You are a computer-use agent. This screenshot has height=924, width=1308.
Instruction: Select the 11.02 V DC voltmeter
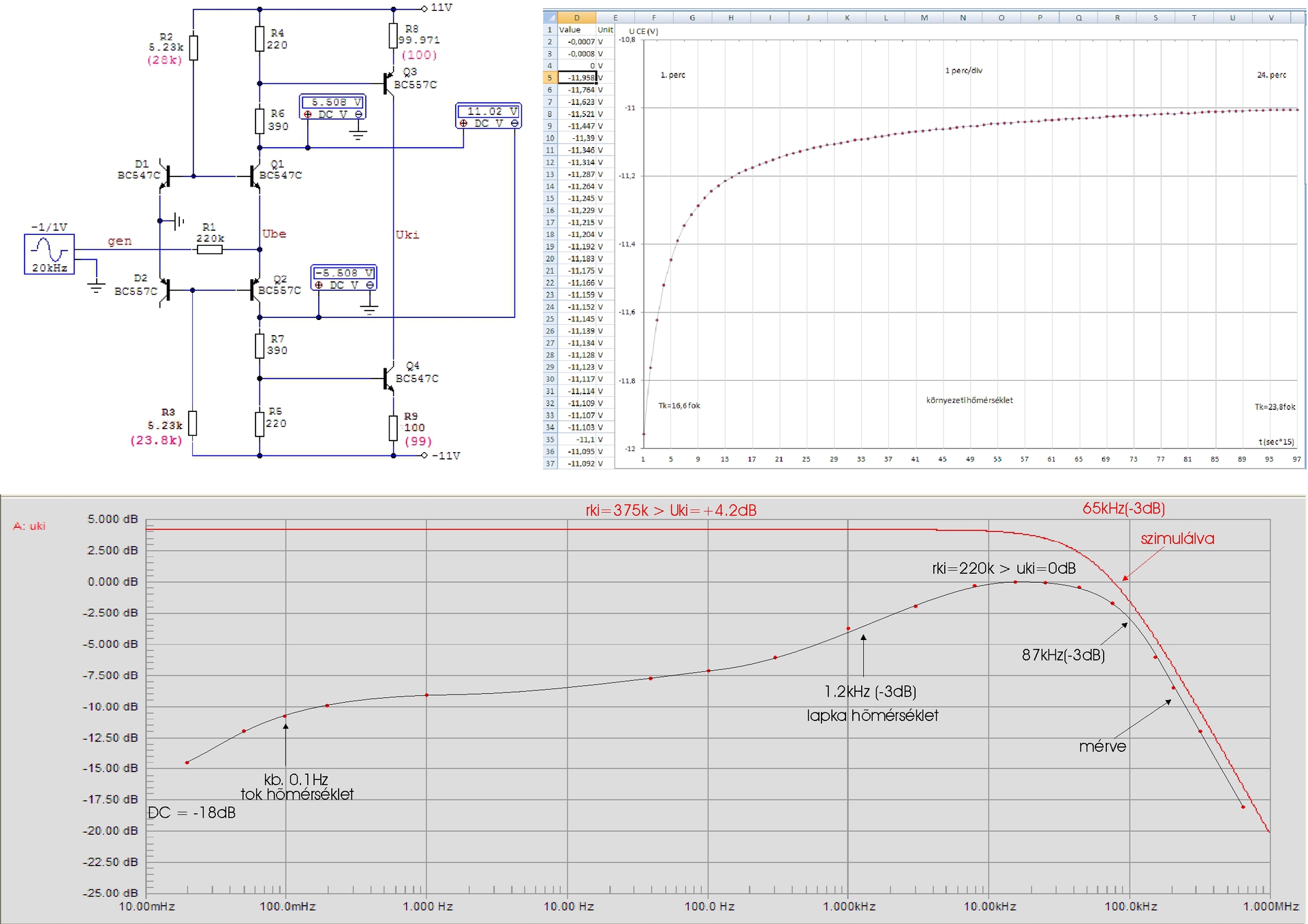[488, 116]
